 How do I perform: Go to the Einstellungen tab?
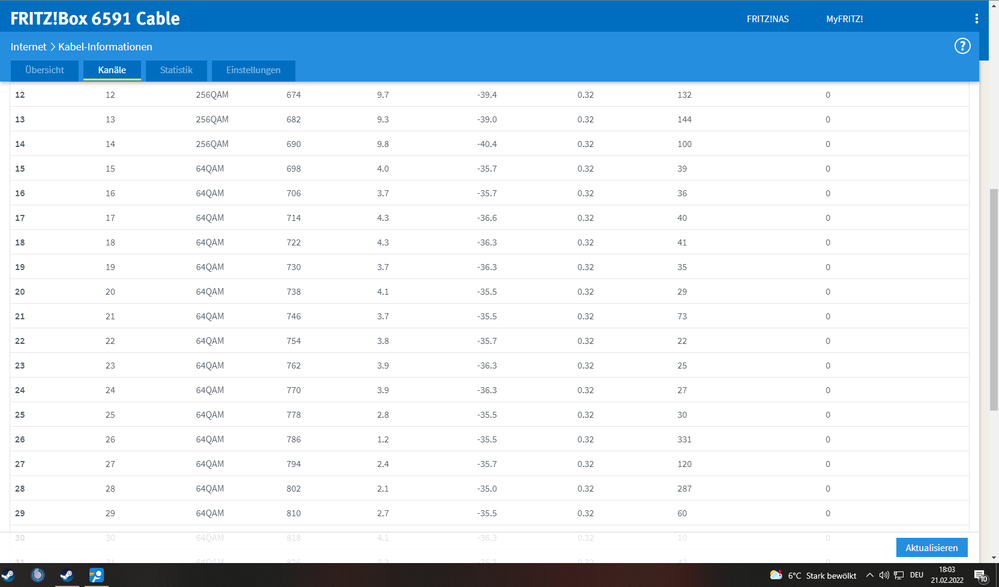click(254, 70)
